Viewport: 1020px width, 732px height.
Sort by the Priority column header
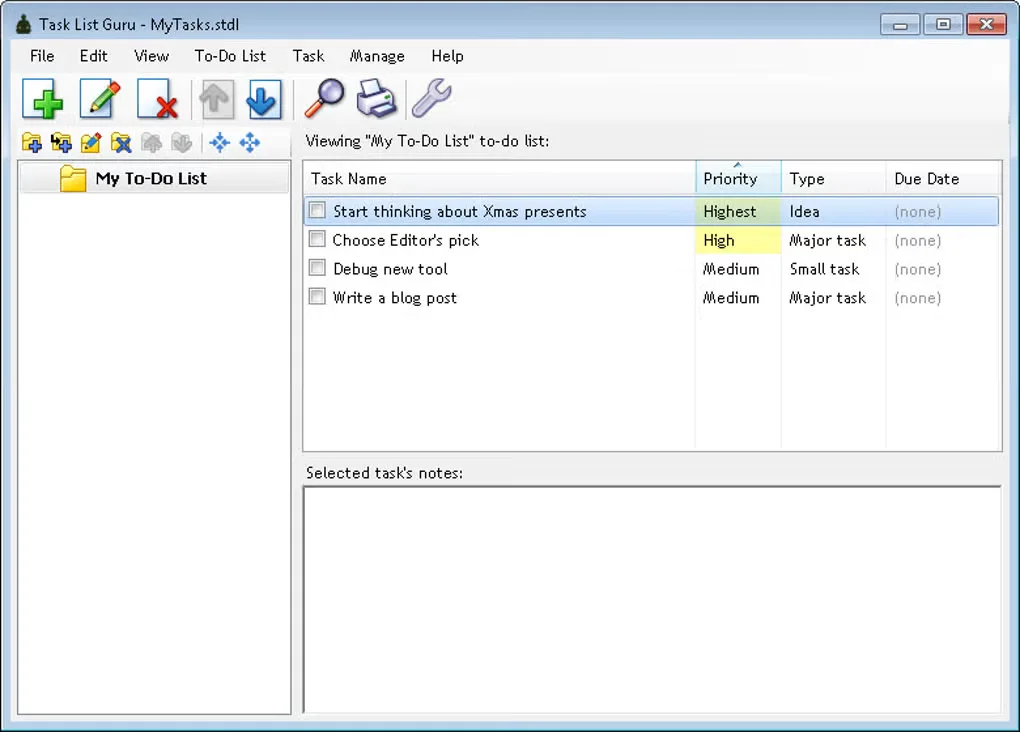point(738,178)
